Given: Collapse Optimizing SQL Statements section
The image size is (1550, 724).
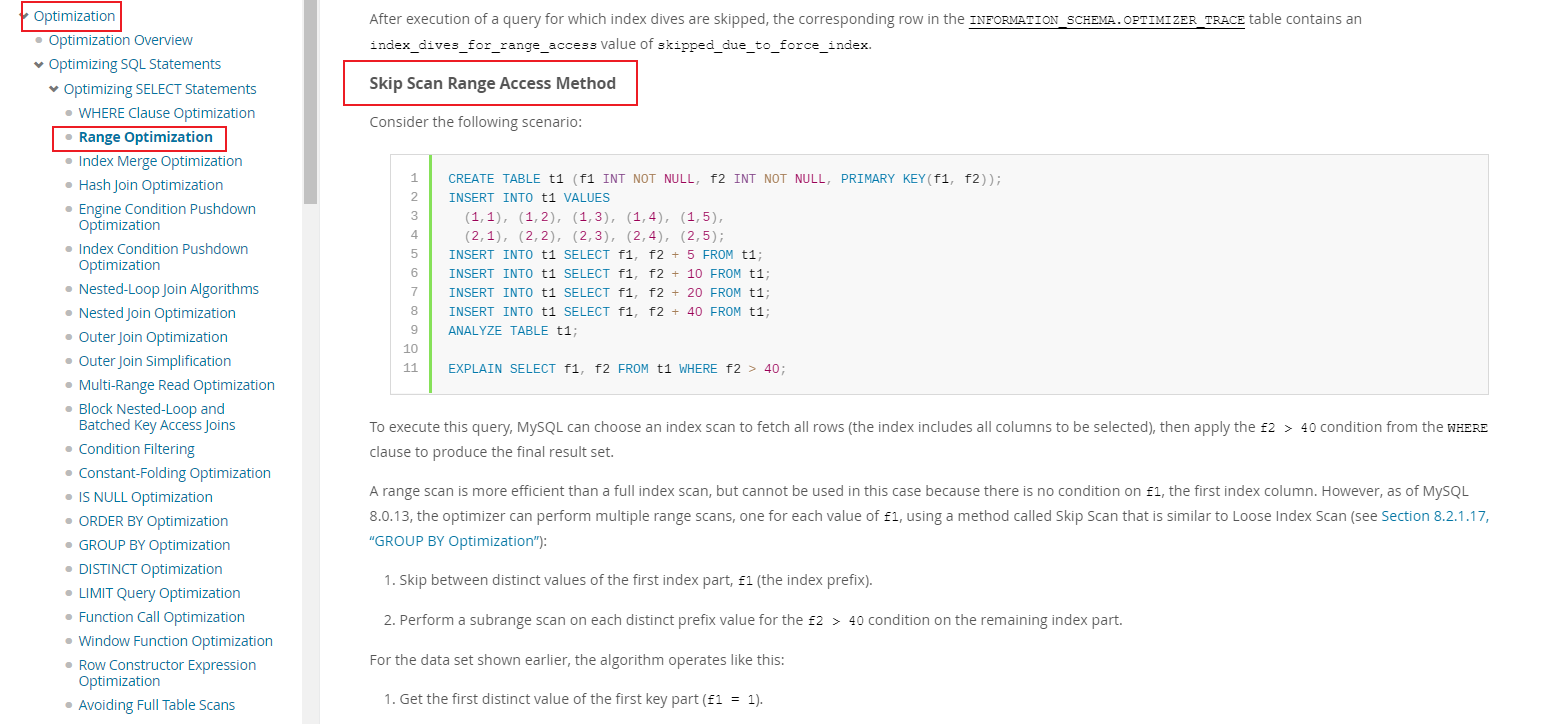Looking at the screenshot, I should (39, 64).
